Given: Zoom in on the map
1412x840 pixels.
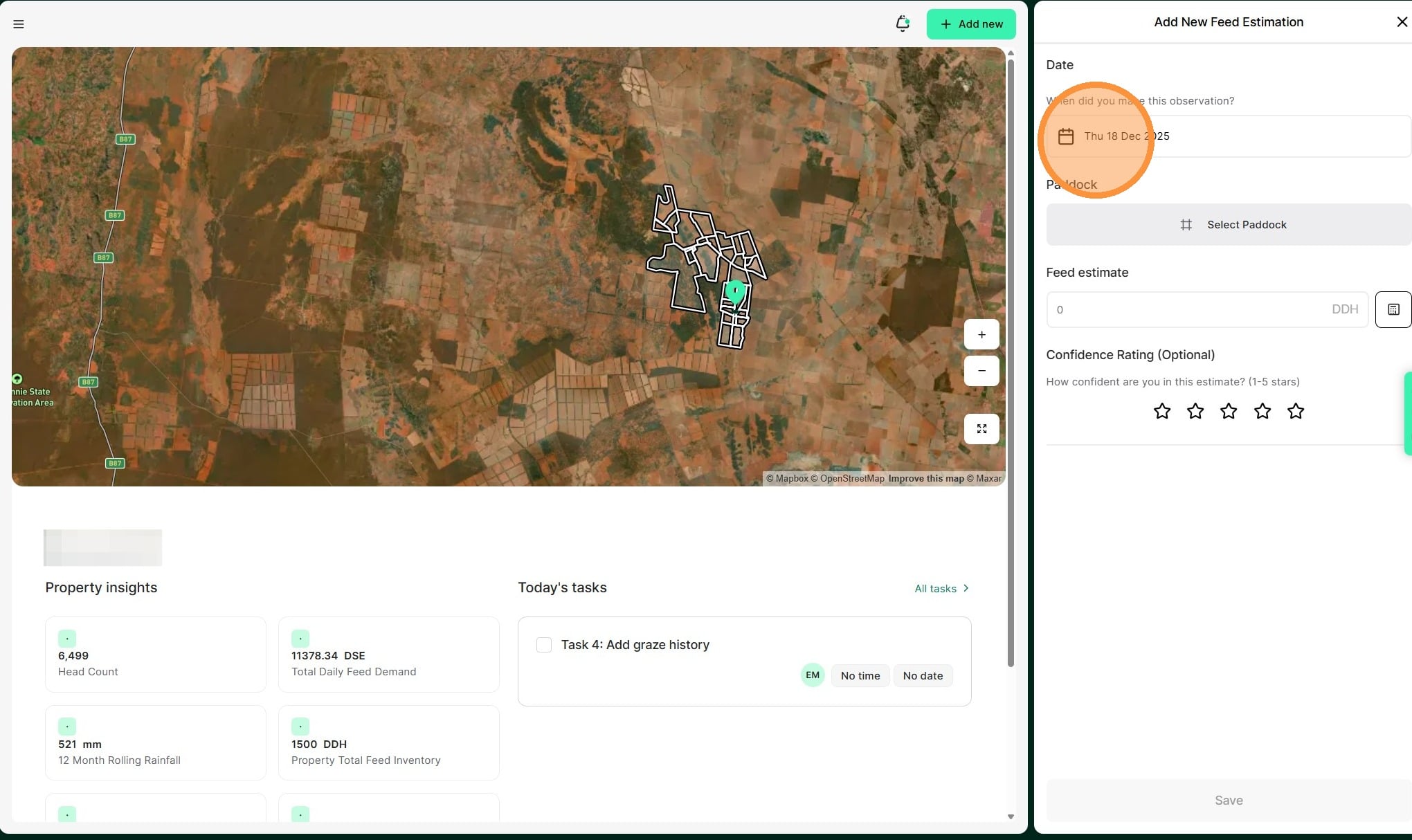Looking at the screenshot, I should pyautogui.click(x=981, y=335).
